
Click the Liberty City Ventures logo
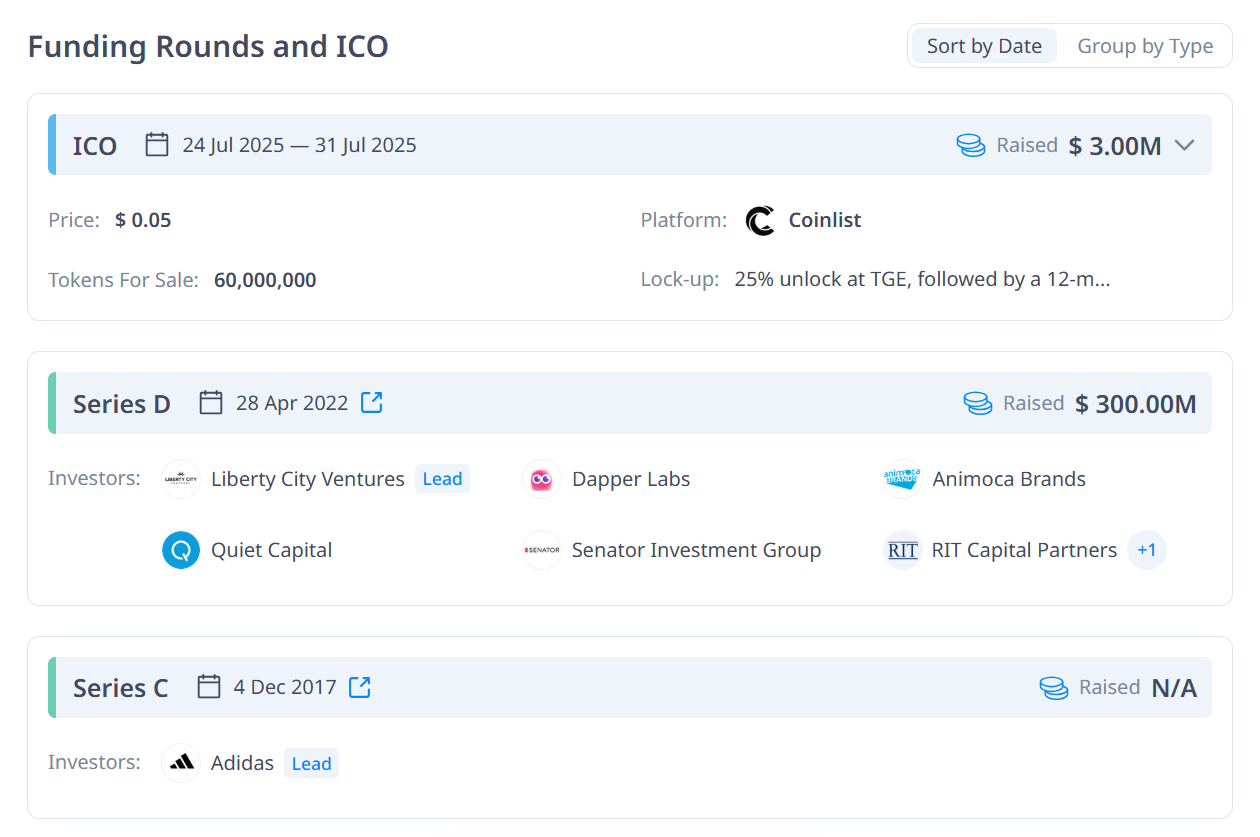[x=181, y=479]
